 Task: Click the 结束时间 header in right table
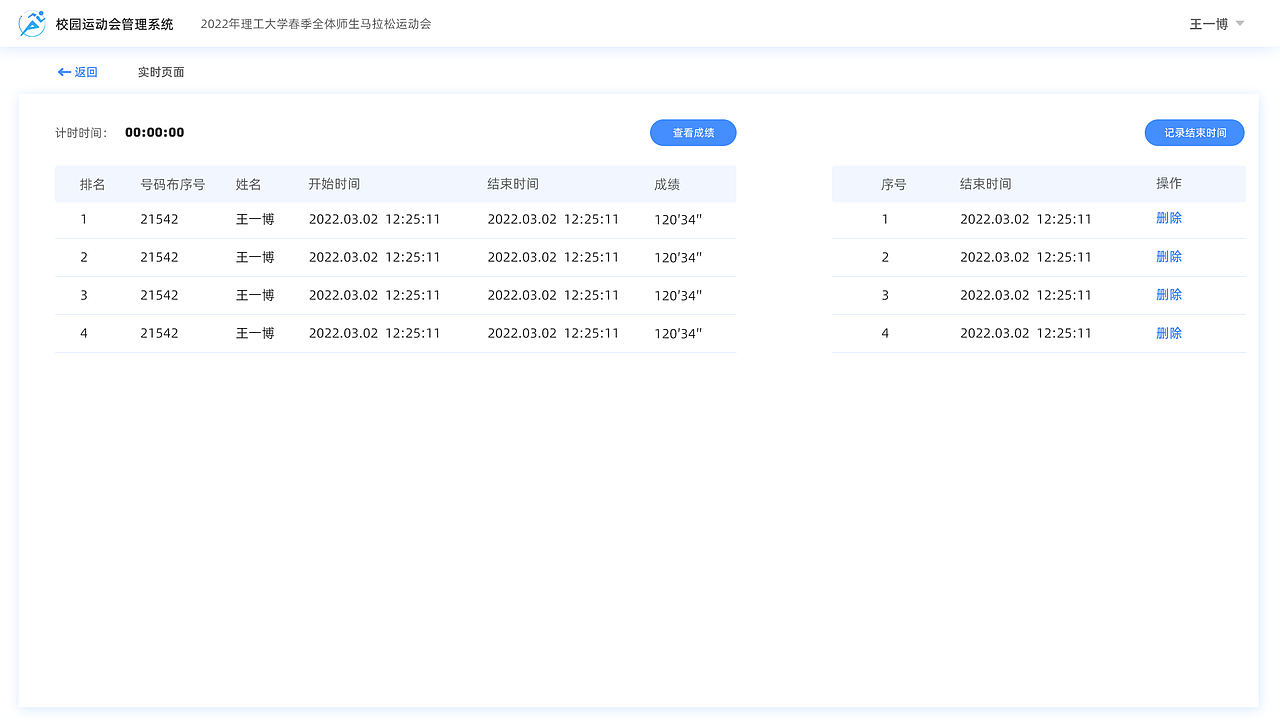tap(986, 183)
